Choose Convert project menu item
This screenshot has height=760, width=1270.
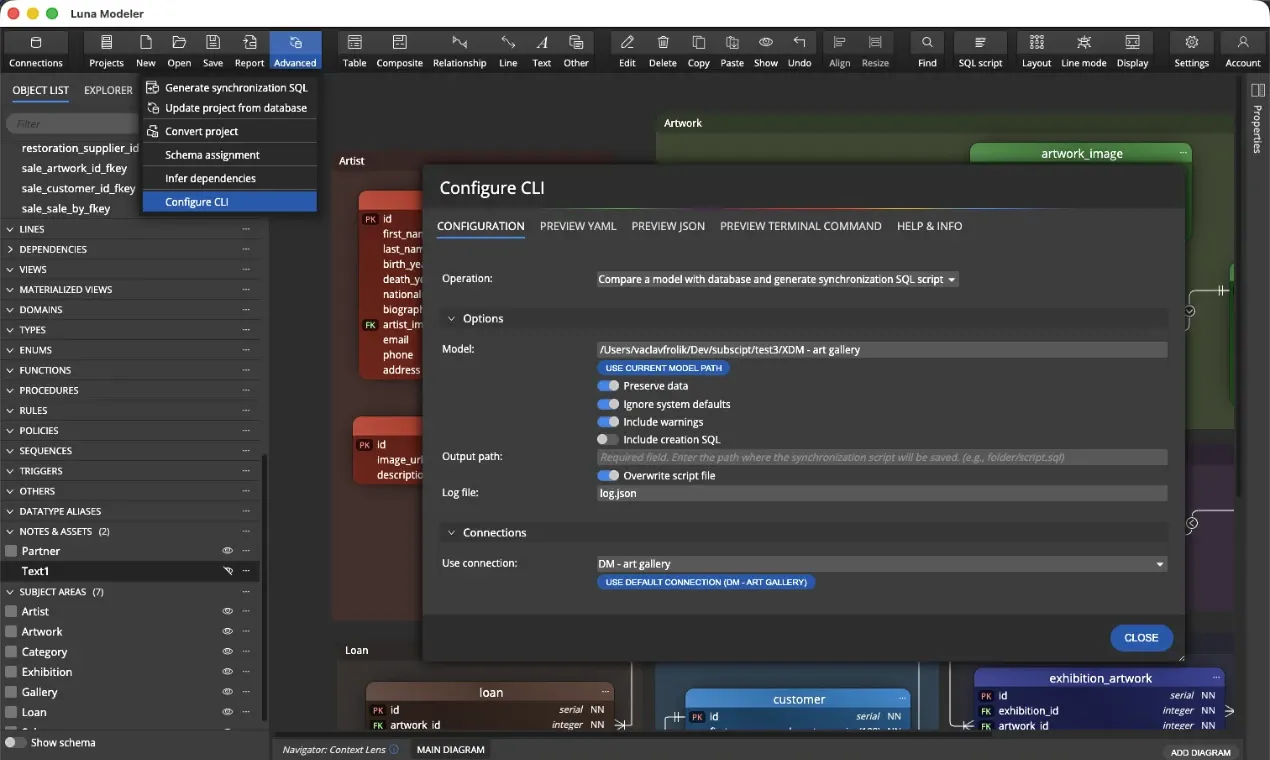click(x=228, y=131)
